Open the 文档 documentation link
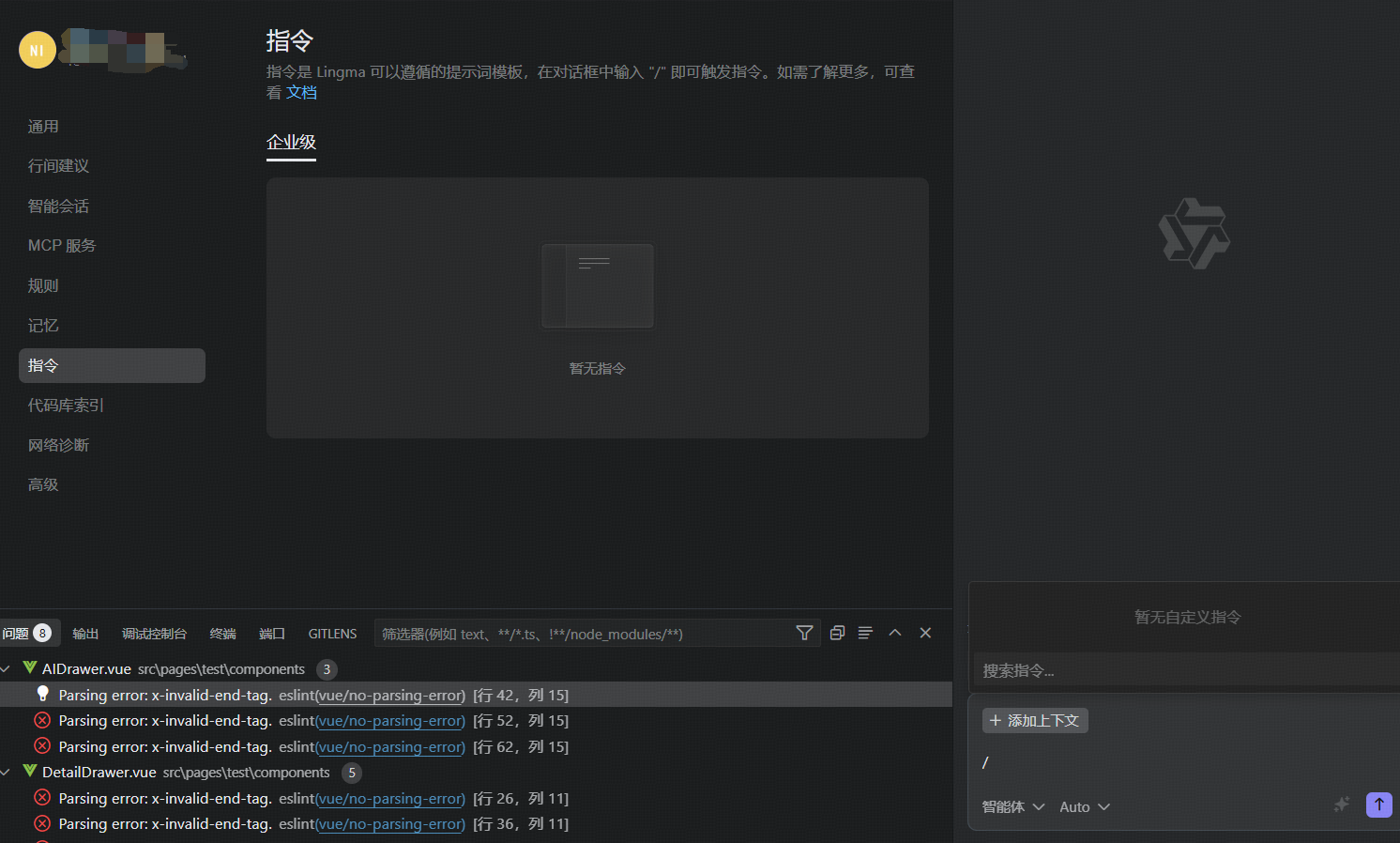 [x=301, y=92]
